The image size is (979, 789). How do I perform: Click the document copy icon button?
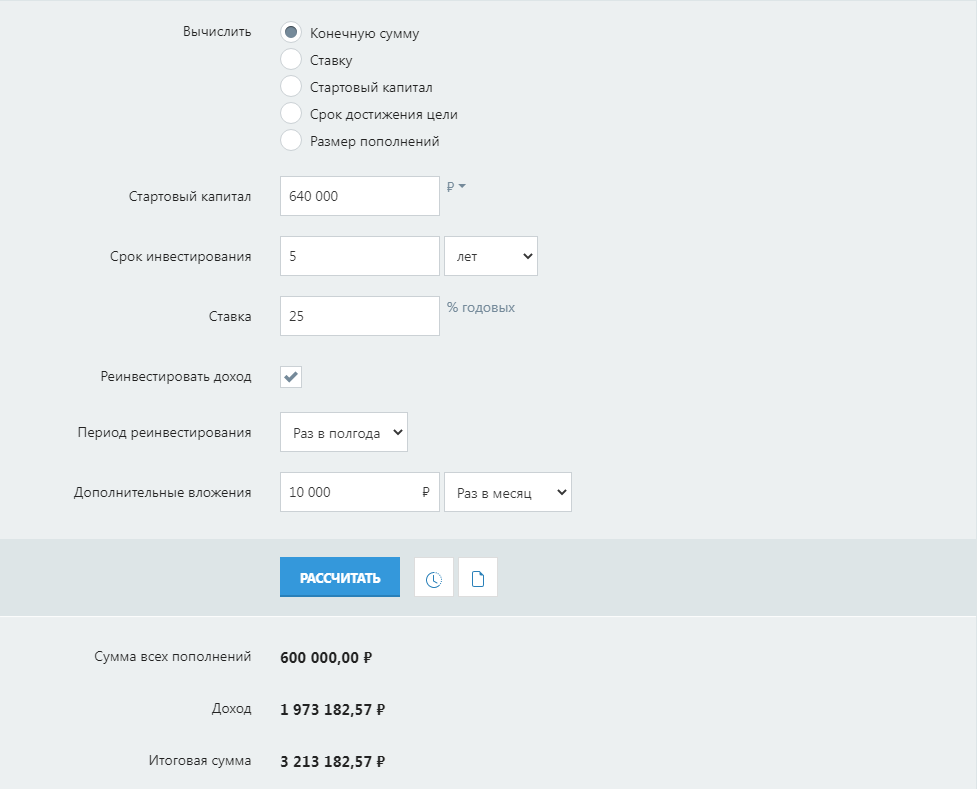point(478,577)
